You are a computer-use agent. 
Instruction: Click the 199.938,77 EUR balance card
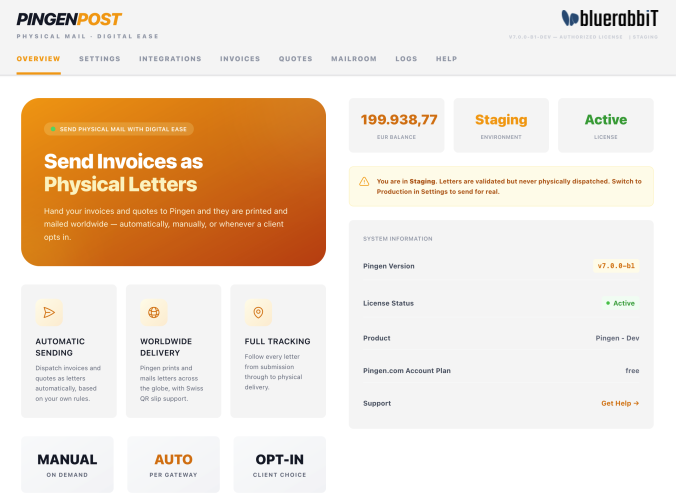pos(397,125)
